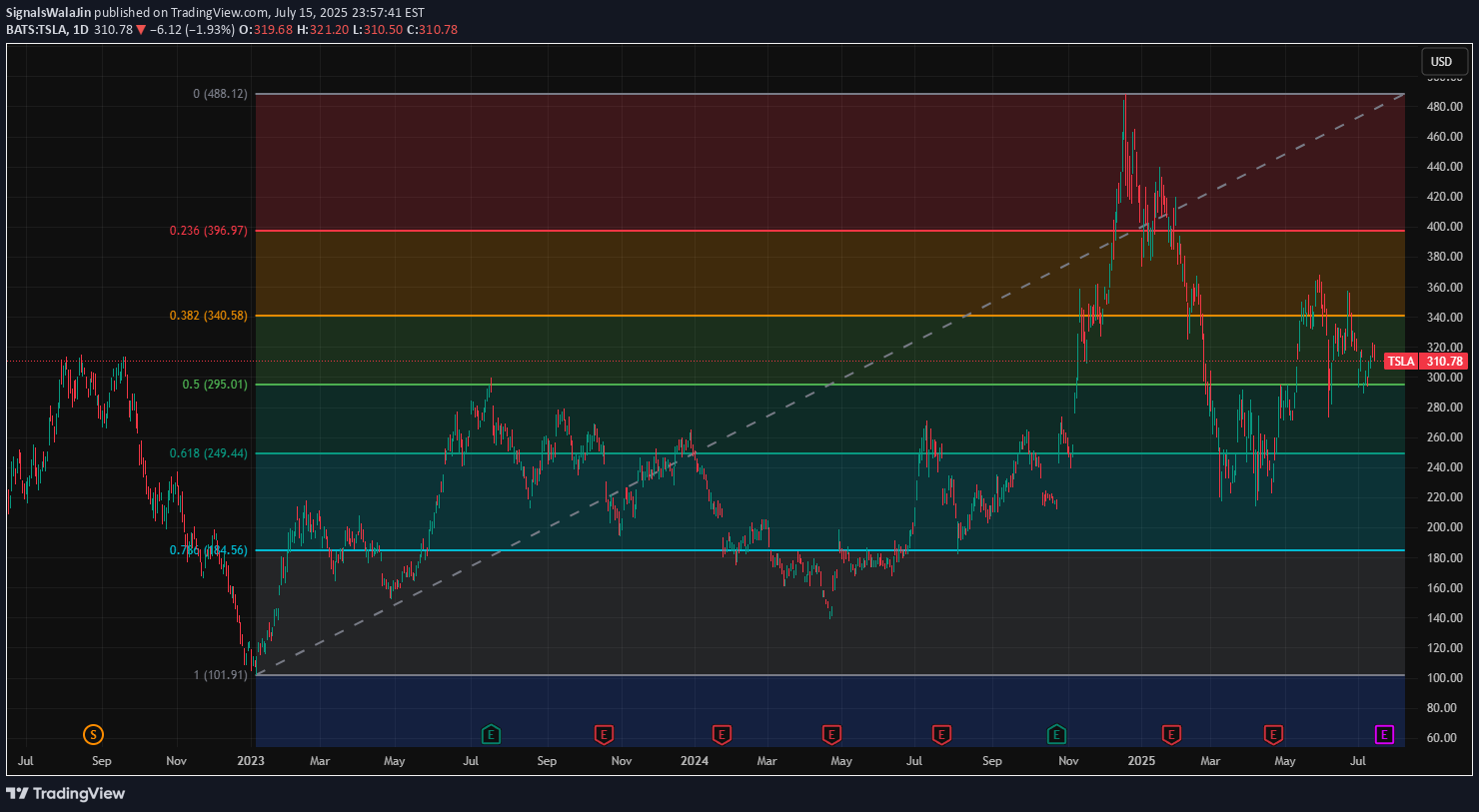
Task: Click the 380.00 price axis label
Action: 1445,257
